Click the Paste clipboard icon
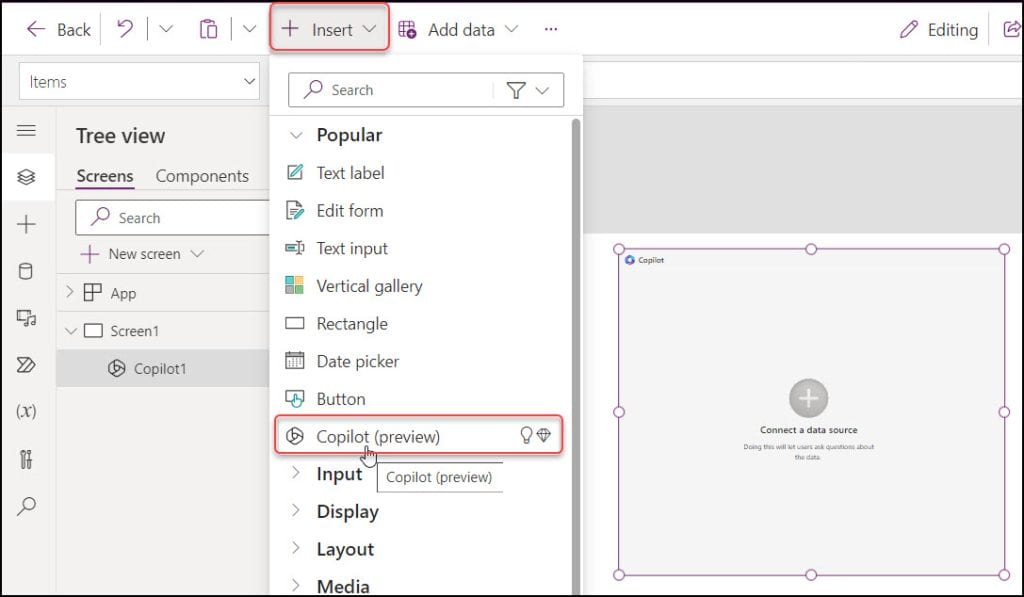Viewport: 1024px width, 597px height. point(208,29)
